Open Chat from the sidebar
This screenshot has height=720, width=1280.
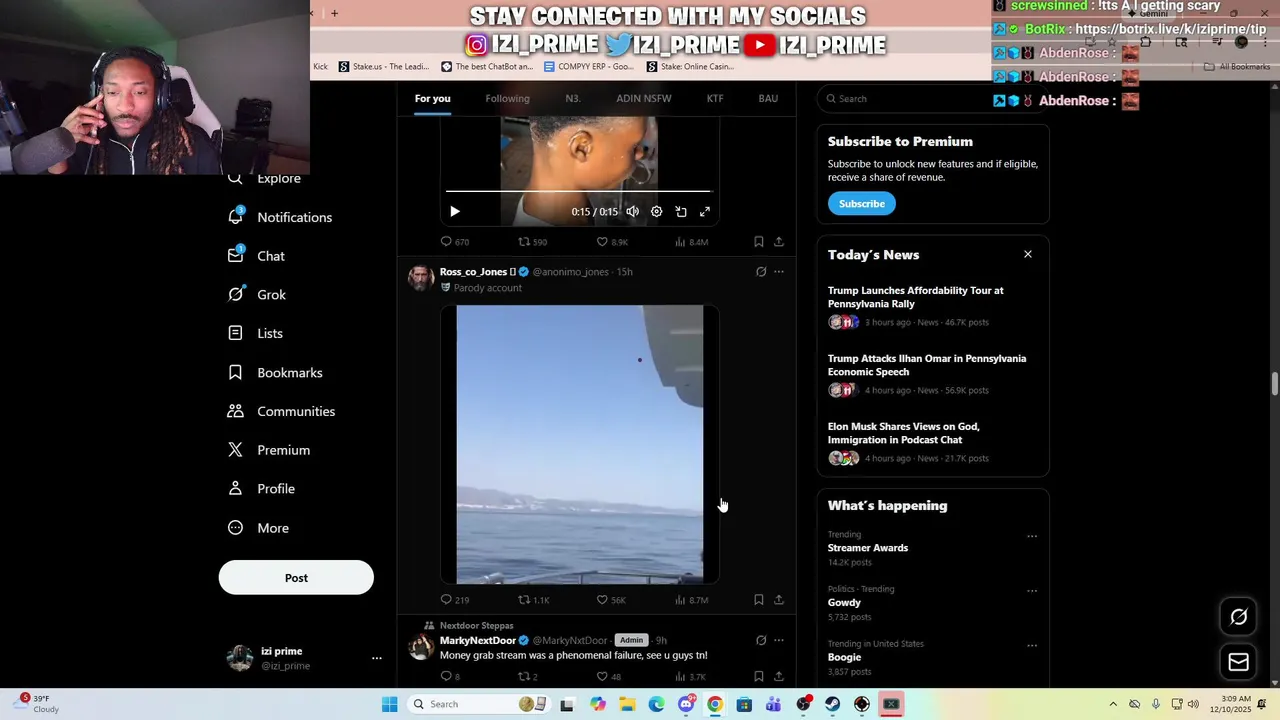(x=257, y=256)
